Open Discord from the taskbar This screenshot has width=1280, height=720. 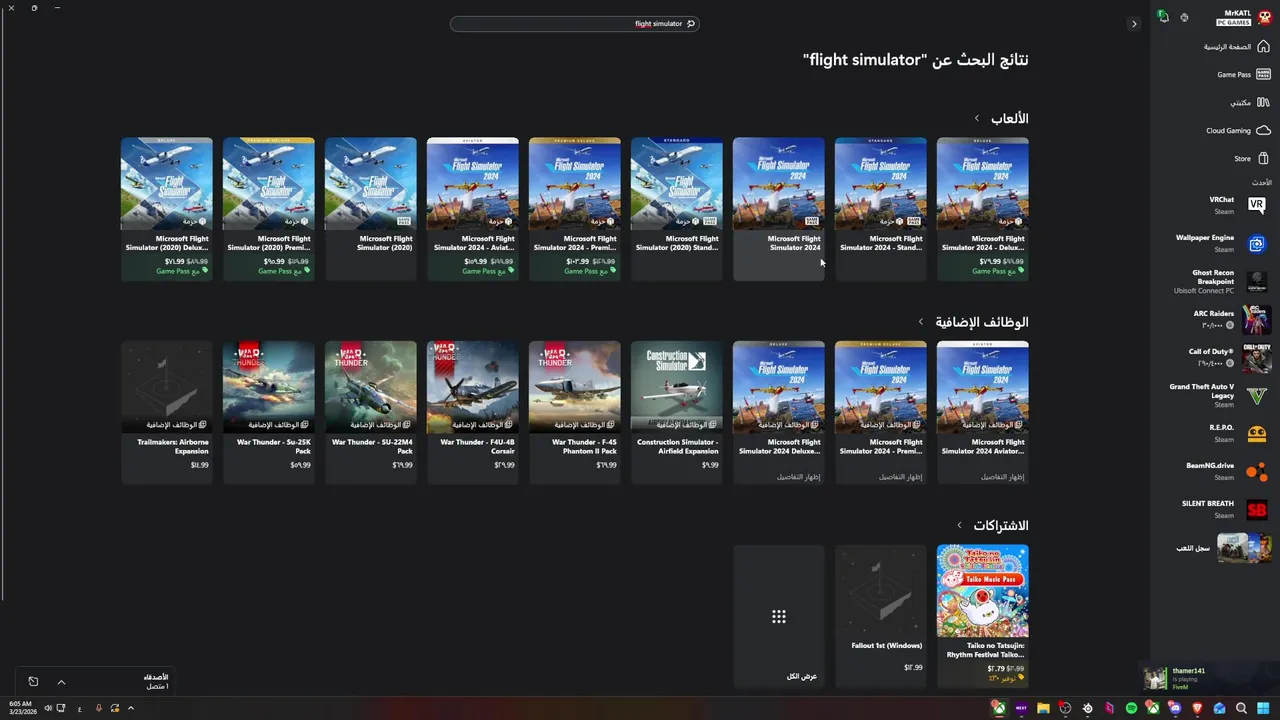1175,708
